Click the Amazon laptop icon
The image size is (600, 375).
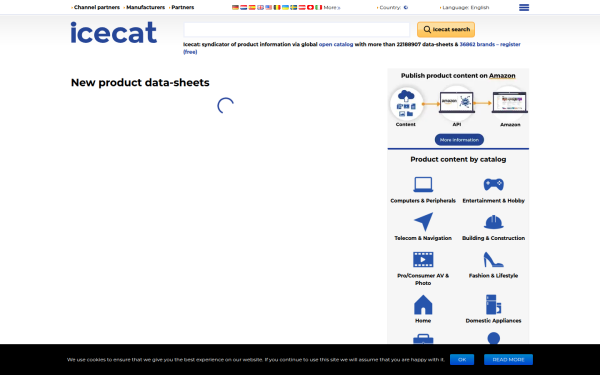pos(510,103)
